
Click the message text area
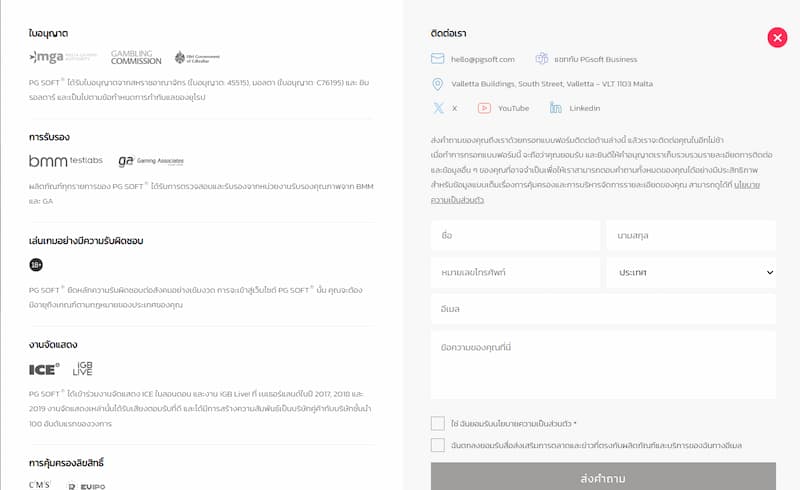[603, 365]
